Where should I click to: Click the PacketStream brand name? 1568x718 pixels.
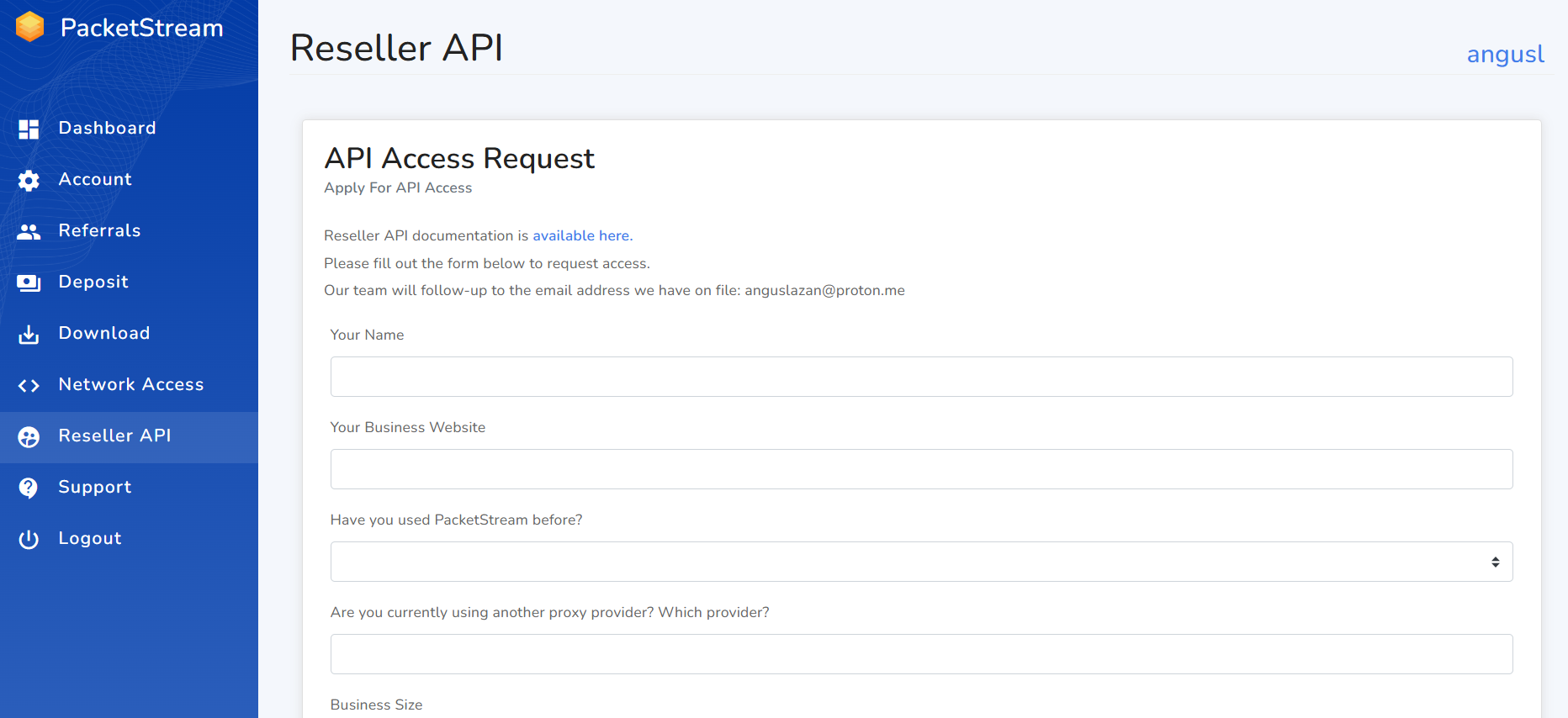141,28
